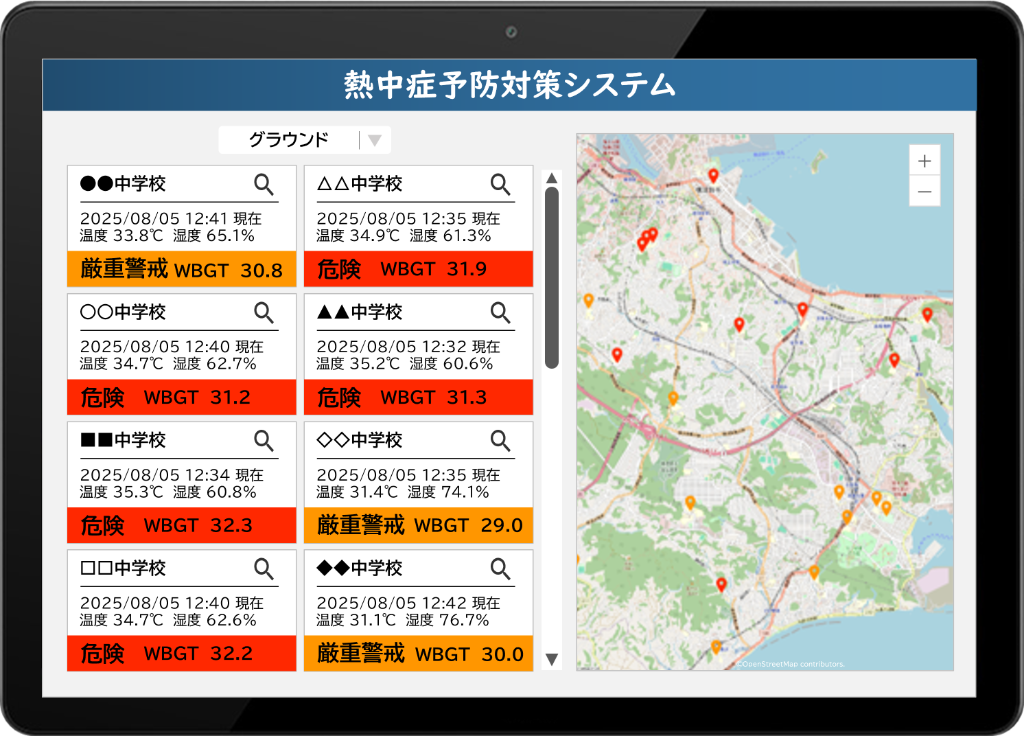Viewport: 1024px width, 736px height.
Task: Click the 厳重警戒 WBGT 30.8 alert banner
Action: pyautogui.click(x=181, y=269)
